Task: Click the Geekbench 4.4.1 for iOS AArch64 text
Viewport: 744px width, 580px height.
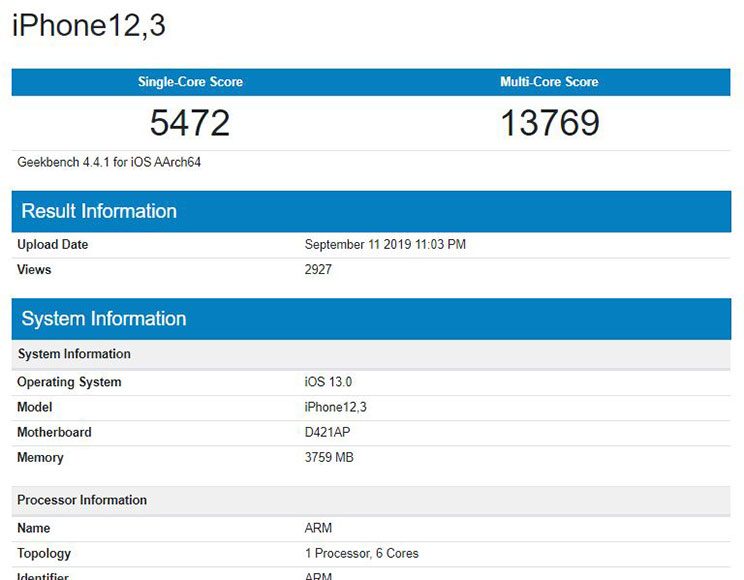Action: 110,162
